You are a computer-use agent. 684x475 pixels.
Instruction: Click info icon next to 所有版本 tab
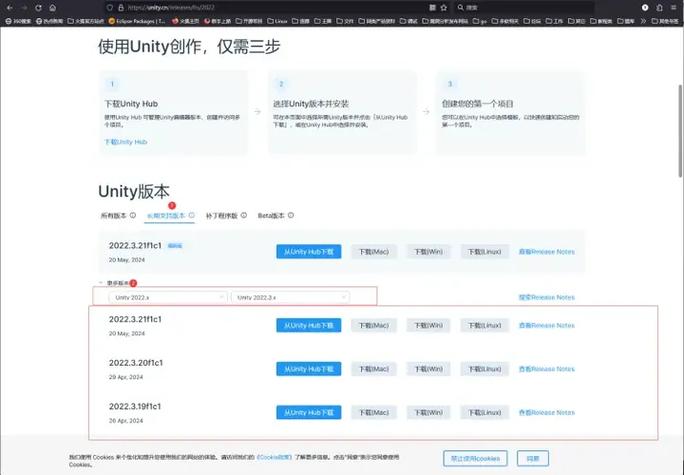coord(133,215)
